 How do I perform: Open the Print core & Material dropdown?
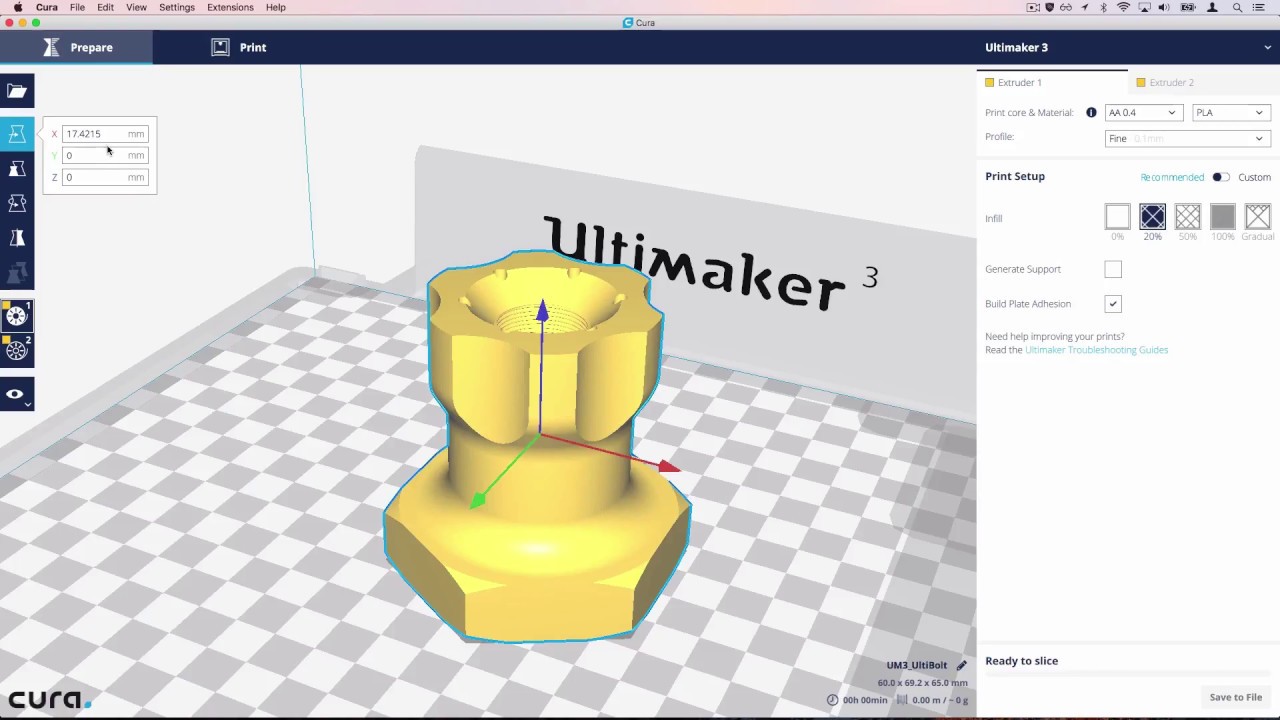click(1142, 112)
